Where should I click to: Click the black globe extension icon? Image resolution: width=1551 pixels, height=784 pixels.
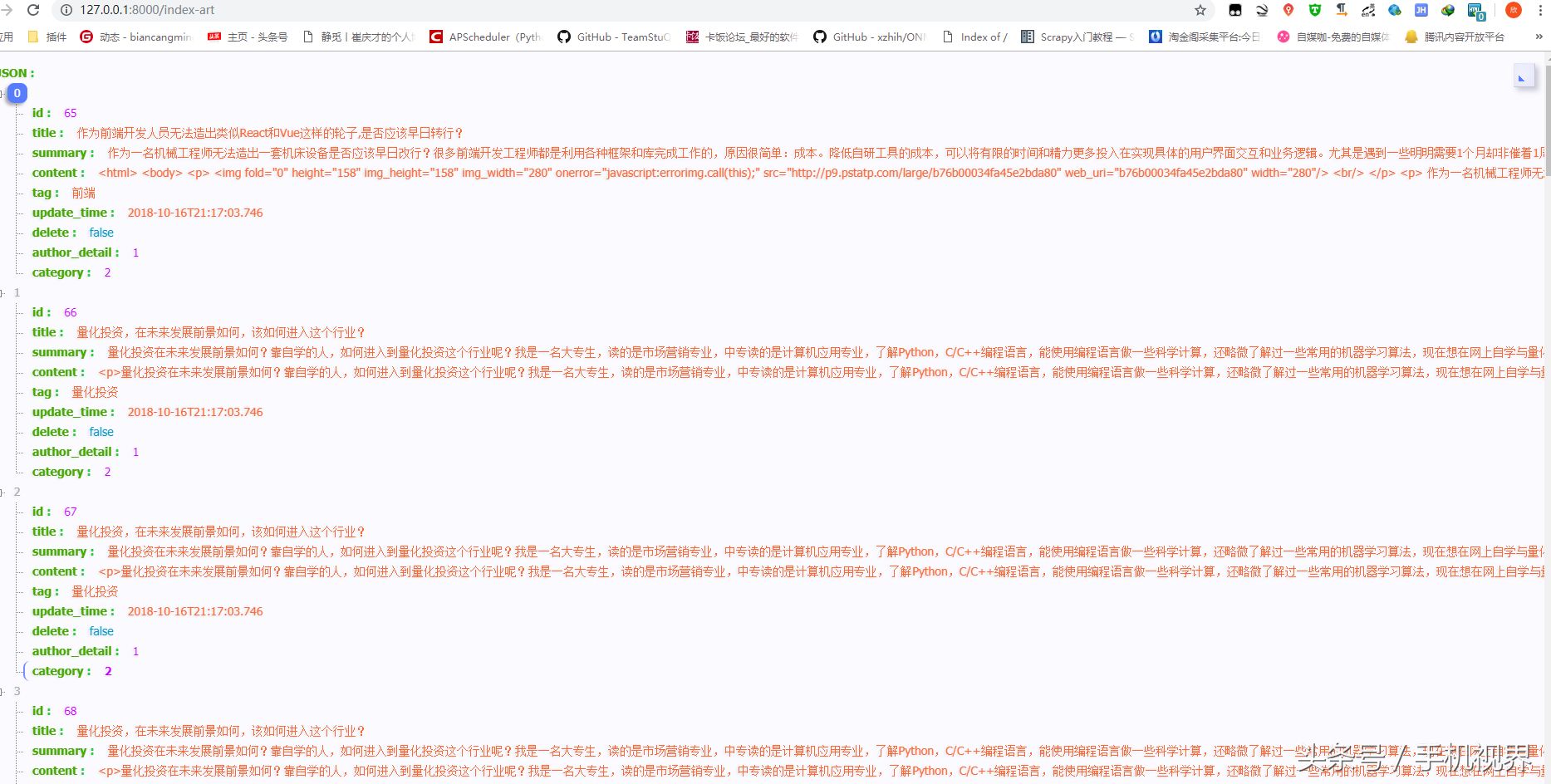pyautogui.click(x=1261, y=11)
